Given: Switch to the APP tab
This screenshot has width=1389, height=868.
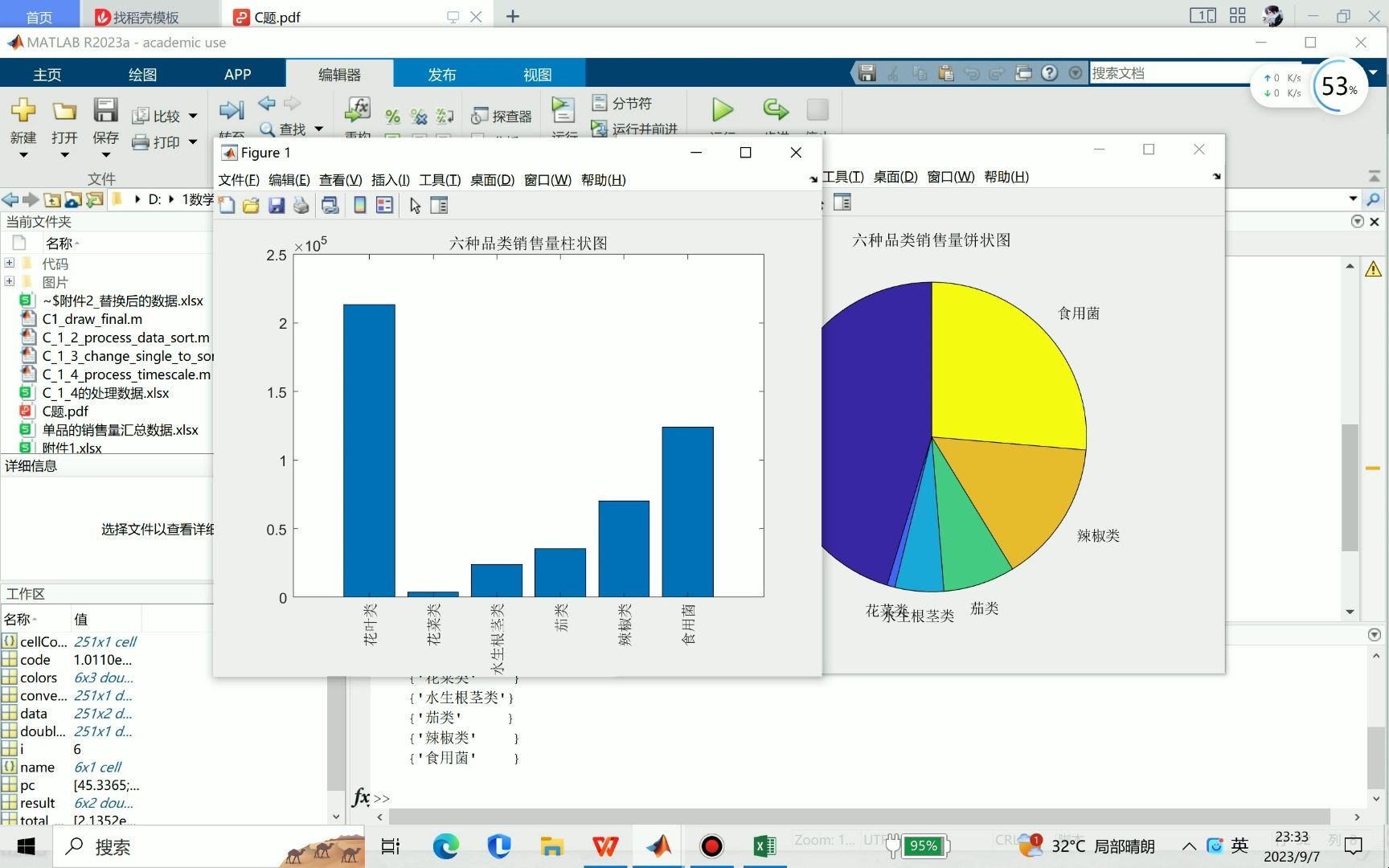Looking at the screenshot, I should click(x=238, y=74).
